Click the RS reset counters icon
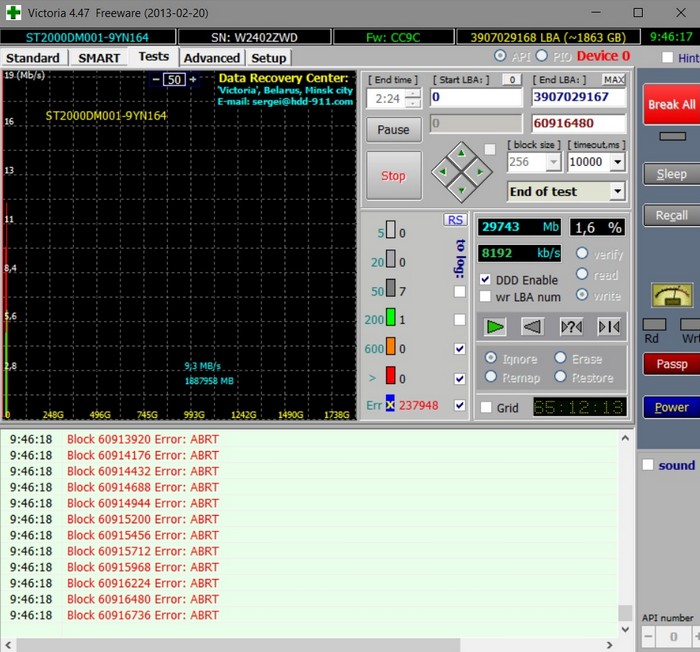Viewport: 700px width, 652px height. 455,220
